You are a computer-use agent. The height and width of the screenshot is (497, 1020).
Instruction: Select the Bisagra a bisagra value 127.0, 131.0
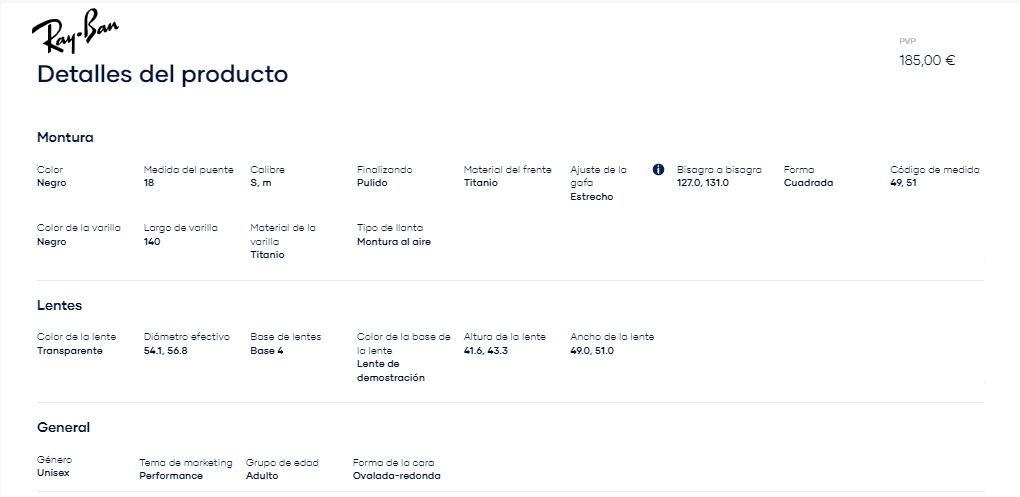[703, 183]
